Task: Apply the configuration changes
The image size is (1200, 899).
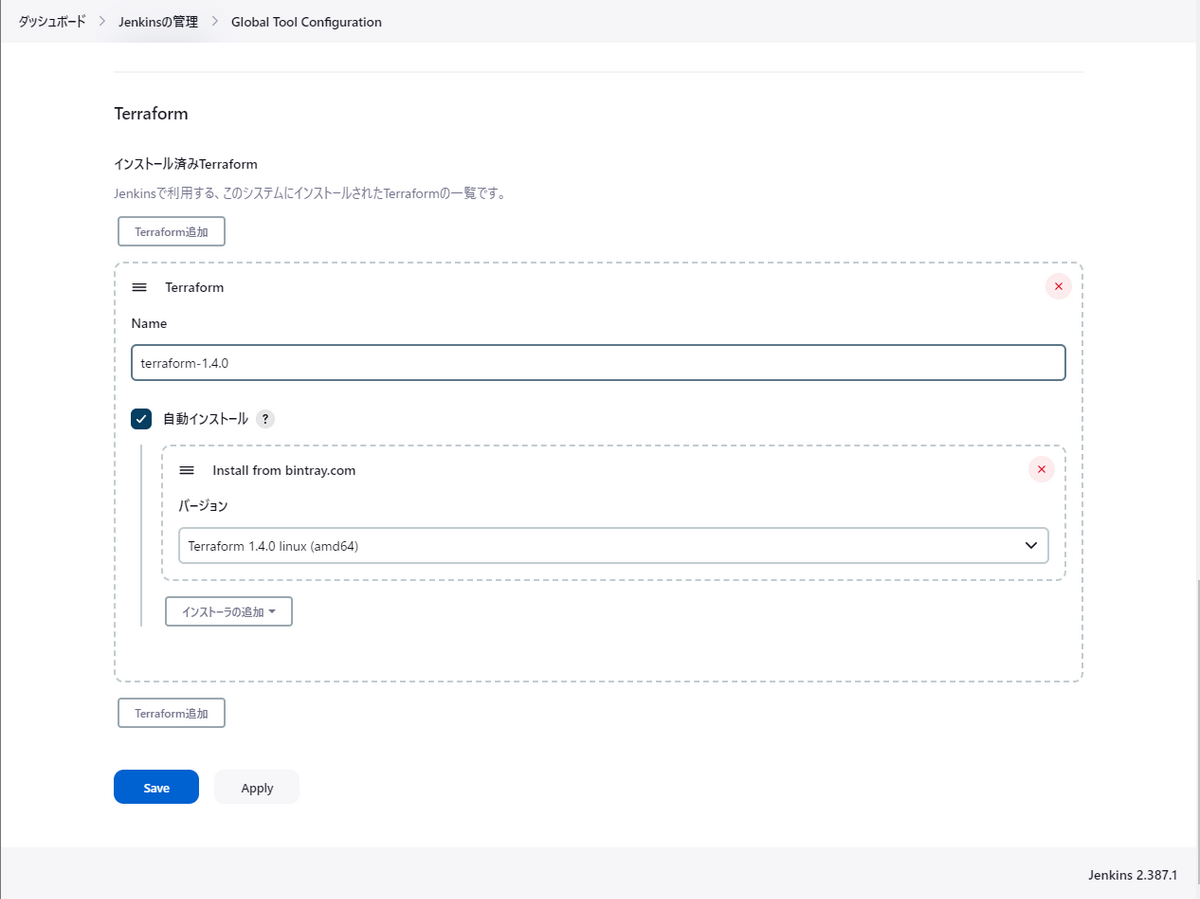Action: (257, 787)
